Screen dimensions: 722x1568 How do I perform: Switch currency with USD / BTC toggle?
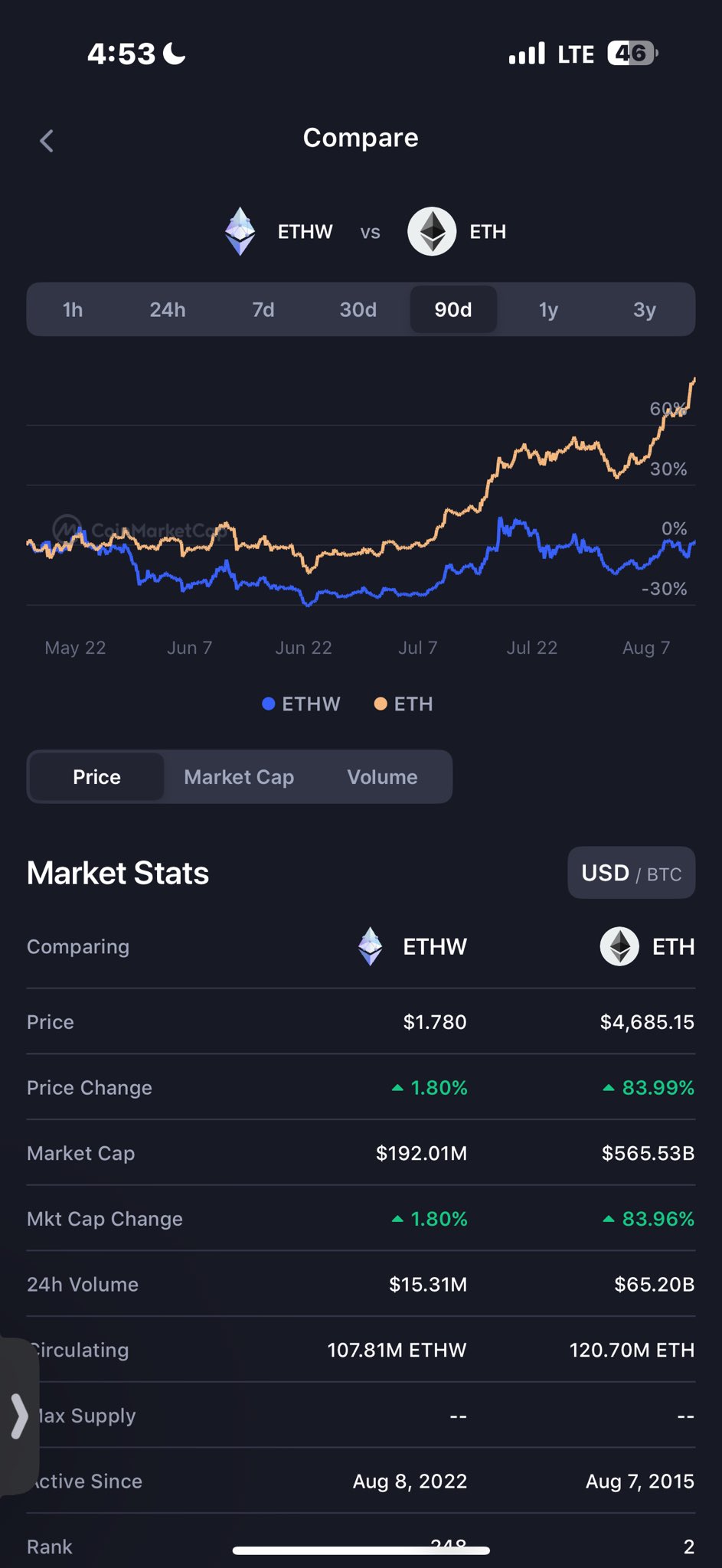(x=631, y=873)
